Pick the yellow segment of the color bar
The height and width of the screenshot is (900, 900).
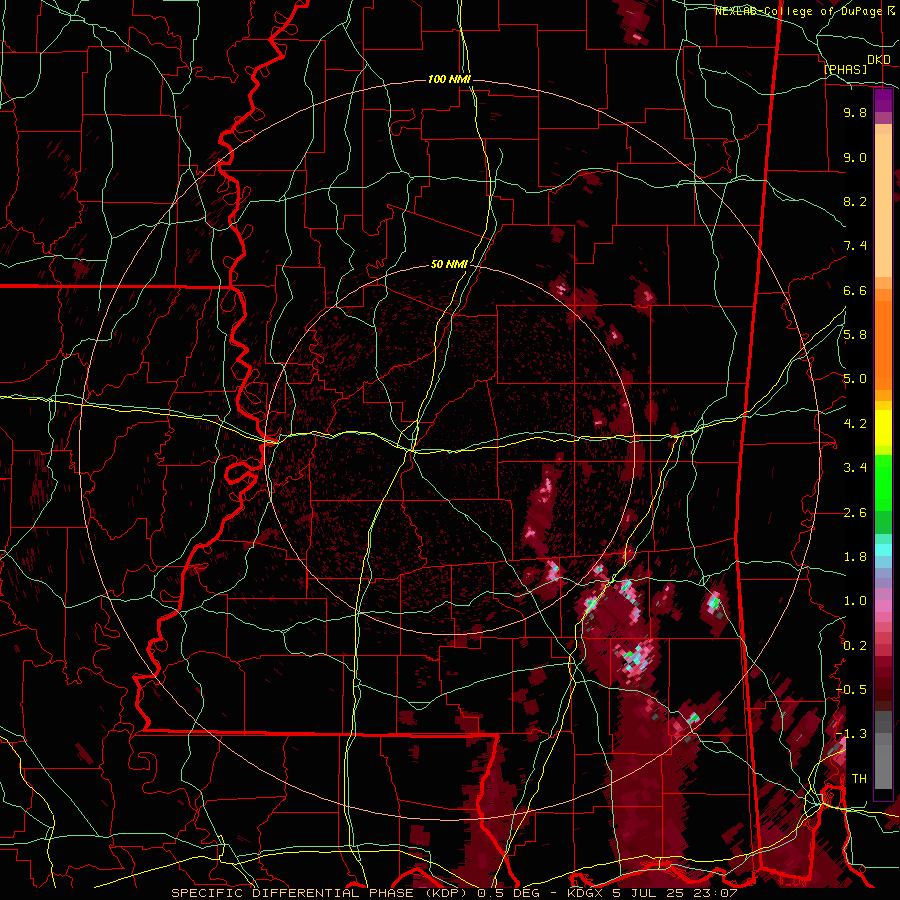pyautogui.click(x=883, y=428)
